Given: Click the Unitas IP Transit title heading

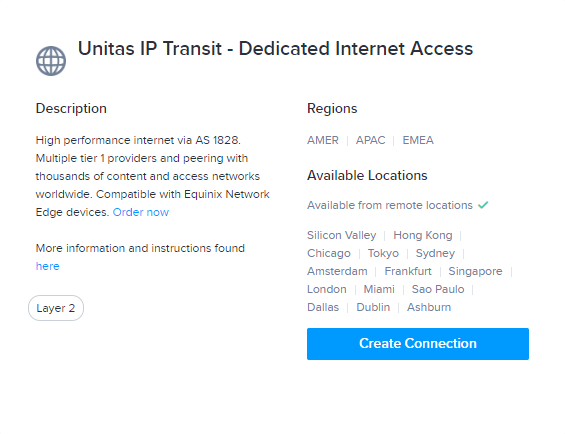Looking at the screenshot, I should click(275, 49).
